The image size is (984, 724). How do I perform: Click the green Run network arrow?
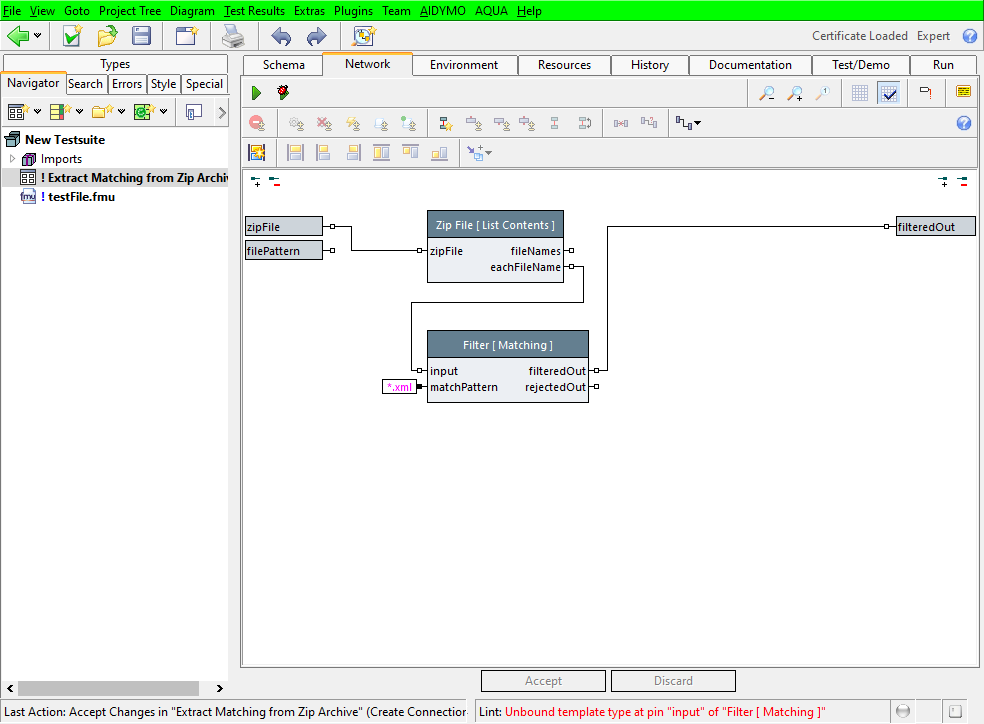click(256, 93)
